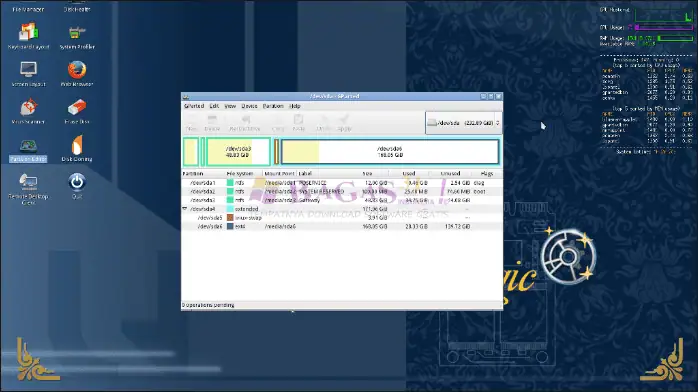Viewport: 698px width, 392px height.
Task: Sort by the Partition column header
Action: tap(203, 174)
